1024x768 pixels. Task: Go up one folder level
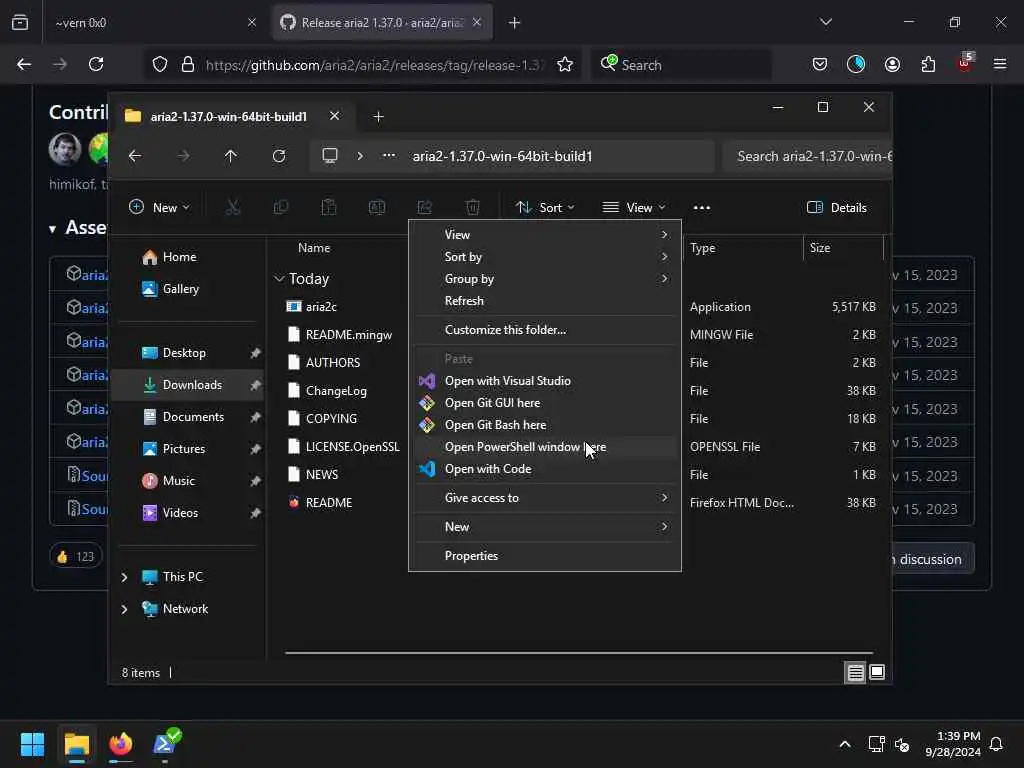(x=231, y=156)
